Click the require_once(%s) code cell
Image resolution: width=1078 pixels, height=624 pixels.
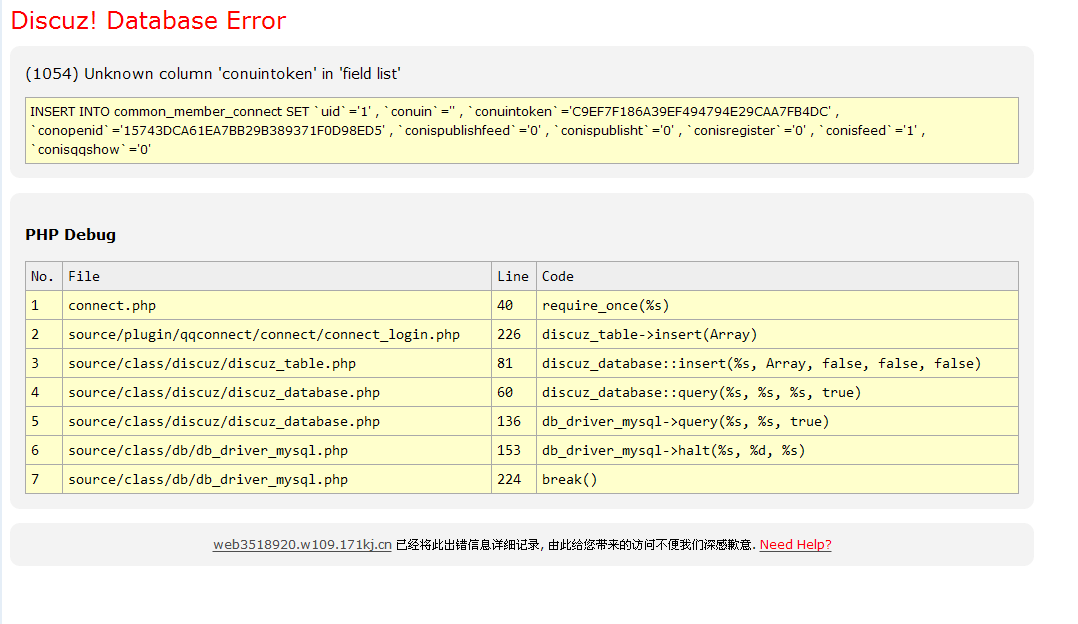605,305
